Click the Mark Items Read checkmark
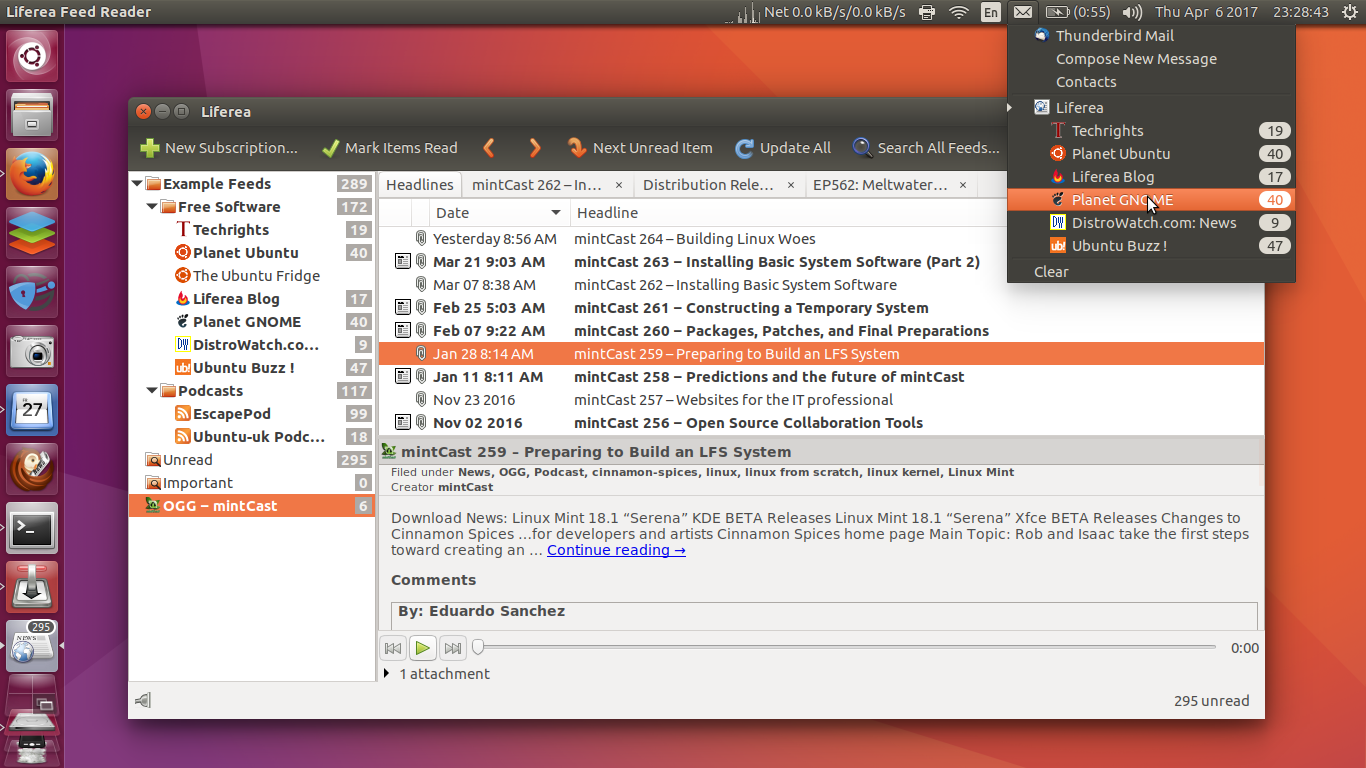This screenshot has width=1366, height=768. 331,148
